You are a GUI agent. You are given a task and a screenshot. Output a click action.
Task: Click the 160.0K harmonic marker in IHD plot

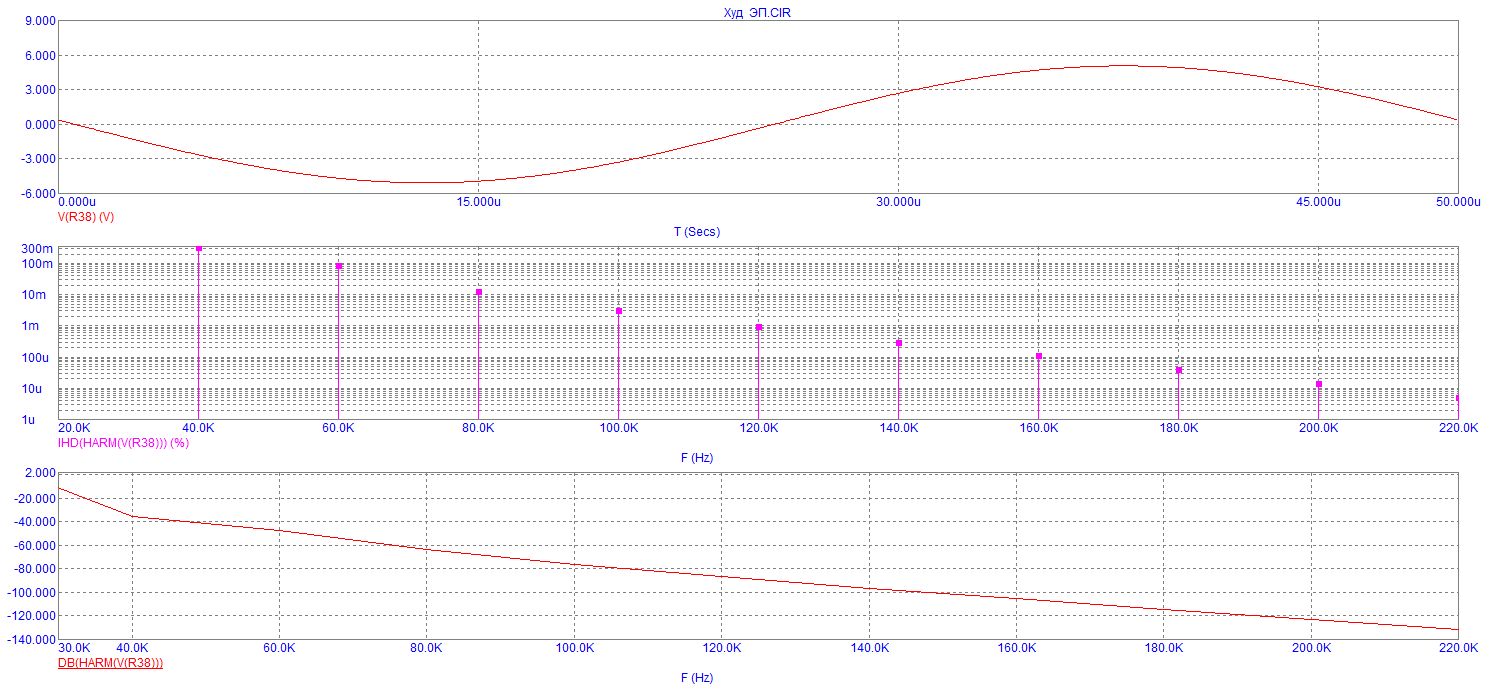coord(1039,356)
